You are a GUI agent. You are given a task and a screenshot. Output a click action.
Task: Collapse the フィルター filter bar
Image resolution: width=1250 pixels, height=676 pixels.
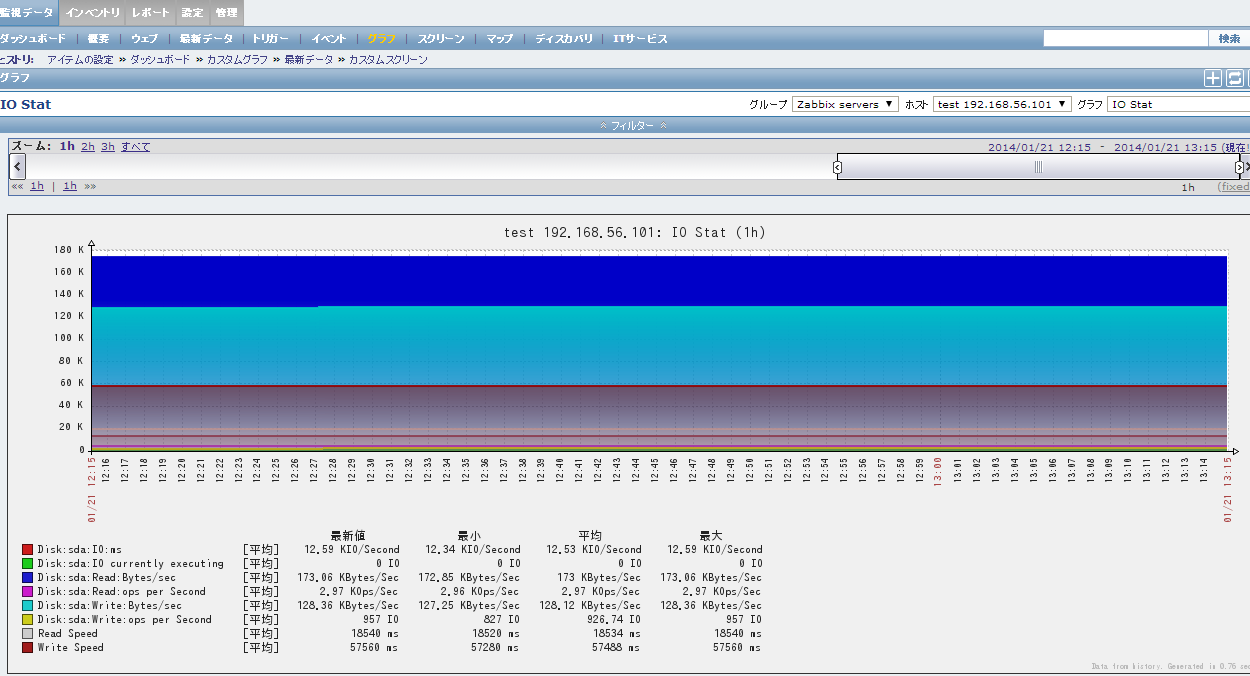633,125
